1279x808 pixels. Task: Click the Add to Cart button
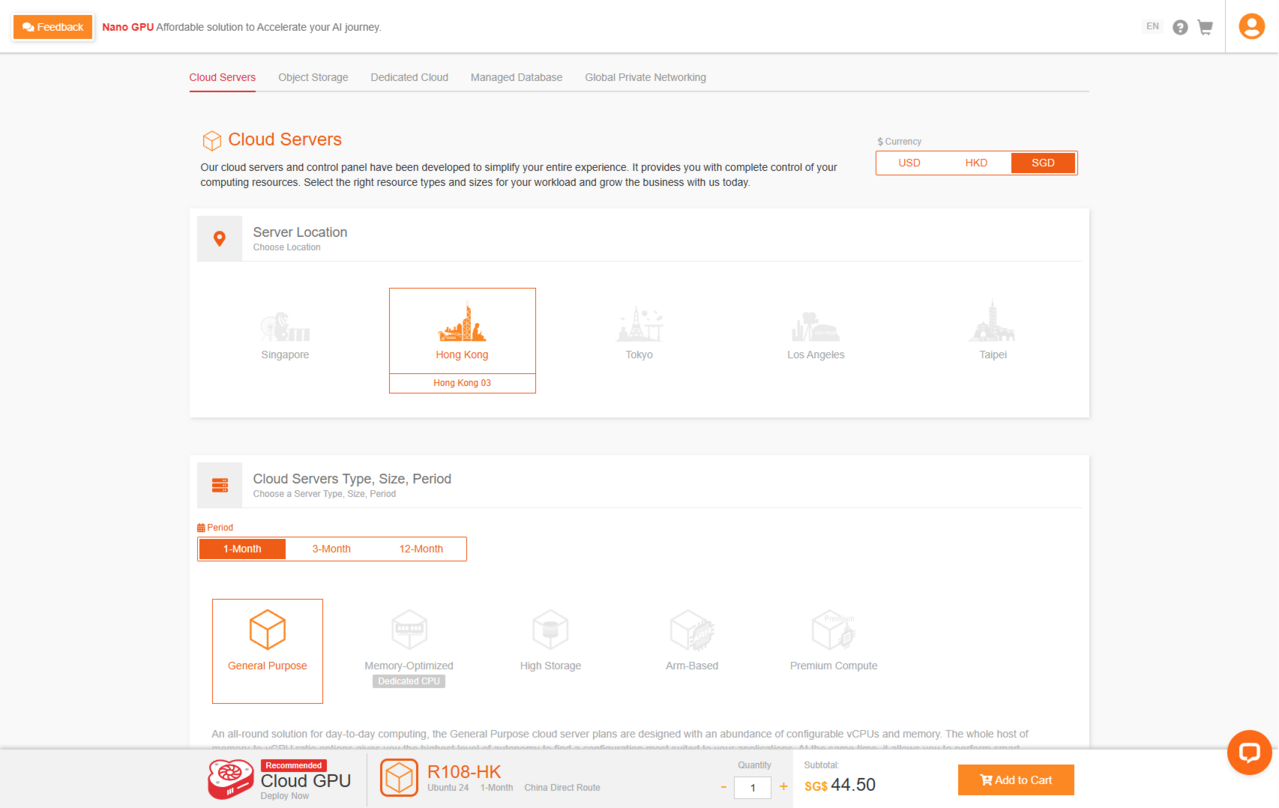click(1016, 780)
